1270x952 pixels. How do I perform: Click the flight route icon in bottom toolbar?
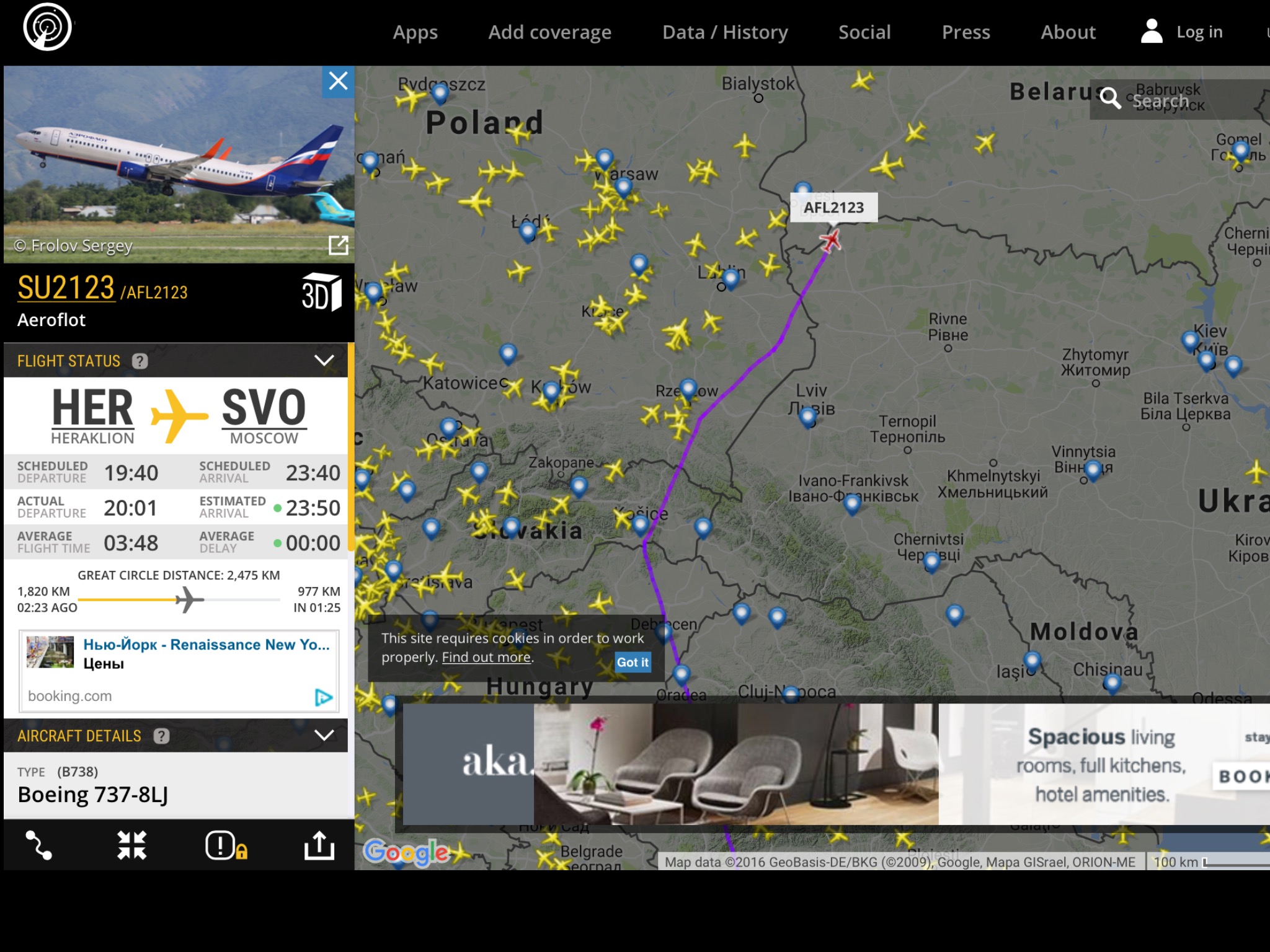[38, 845]
